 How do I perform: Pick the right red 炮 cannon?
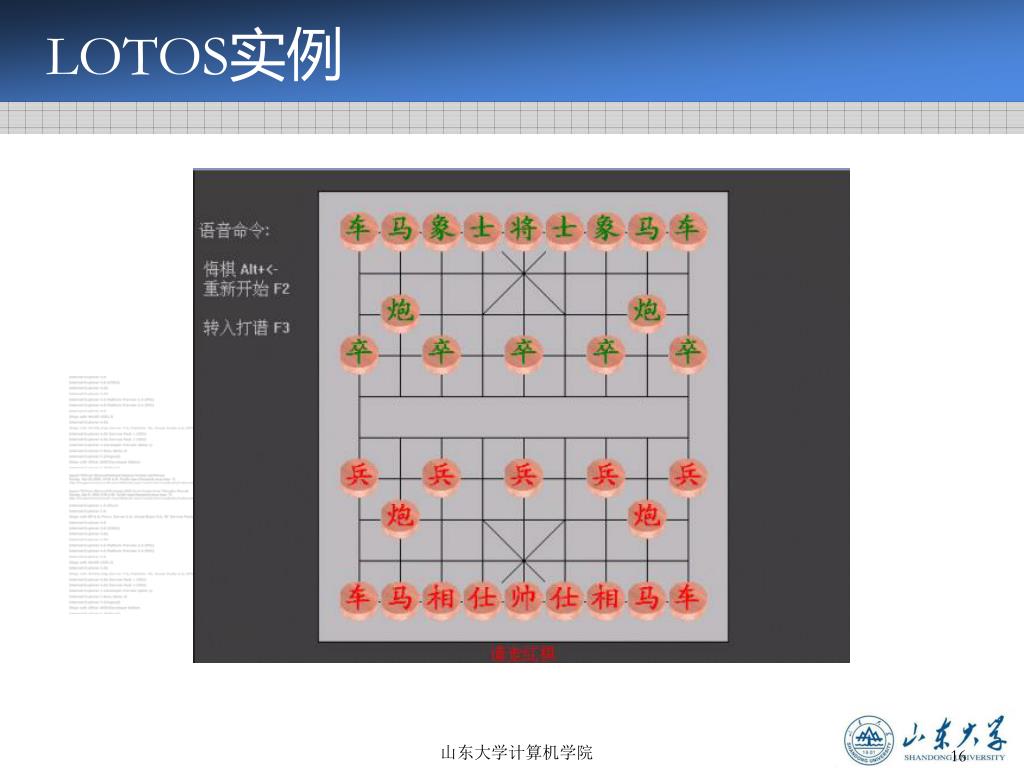click(x=647, y=517)
